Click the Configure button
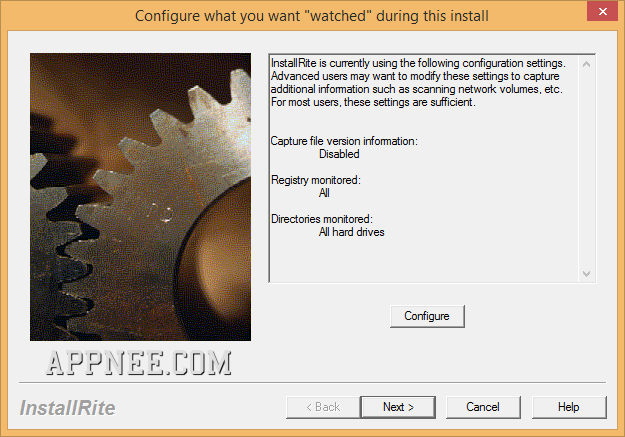 (x=427, y=316)
